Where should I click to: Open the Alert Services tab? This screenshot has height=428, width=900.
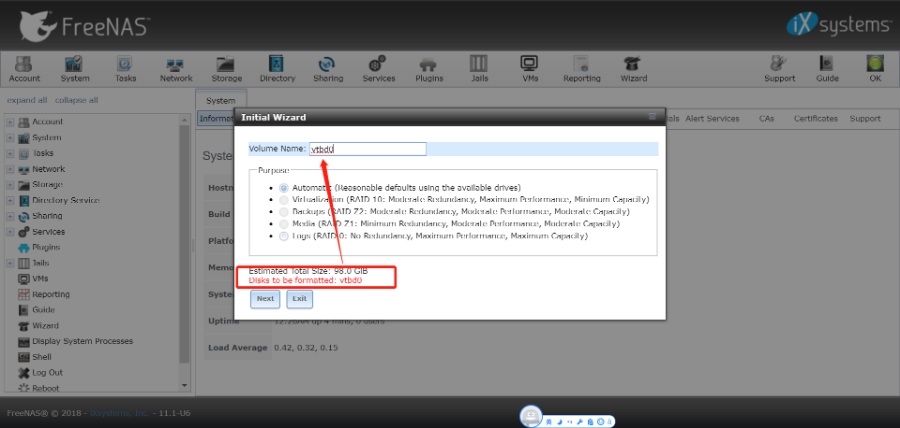click(712, 119)
